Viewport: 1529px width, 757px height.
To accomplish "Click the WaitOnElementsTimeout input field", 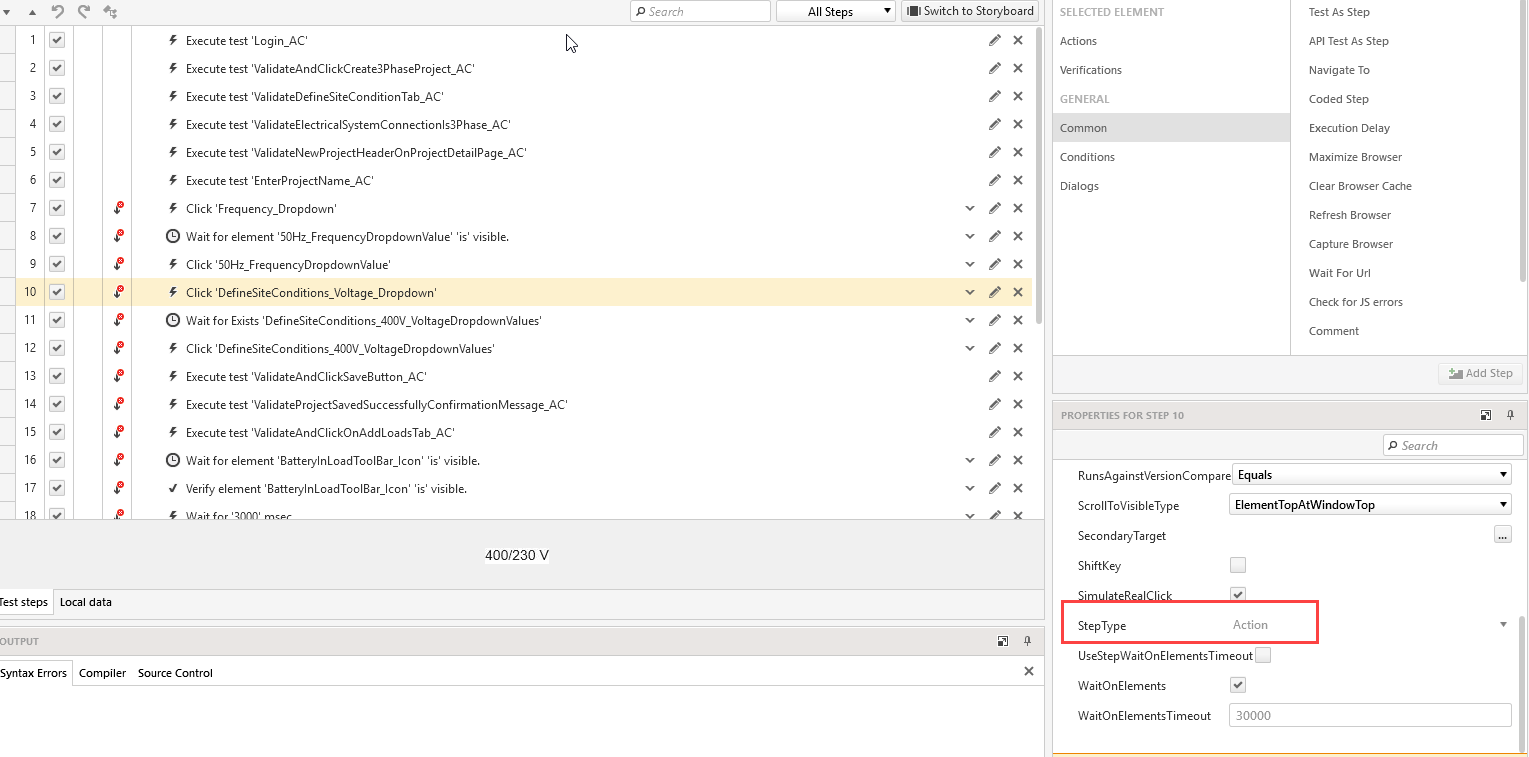I will click(x=1369, y=716).
